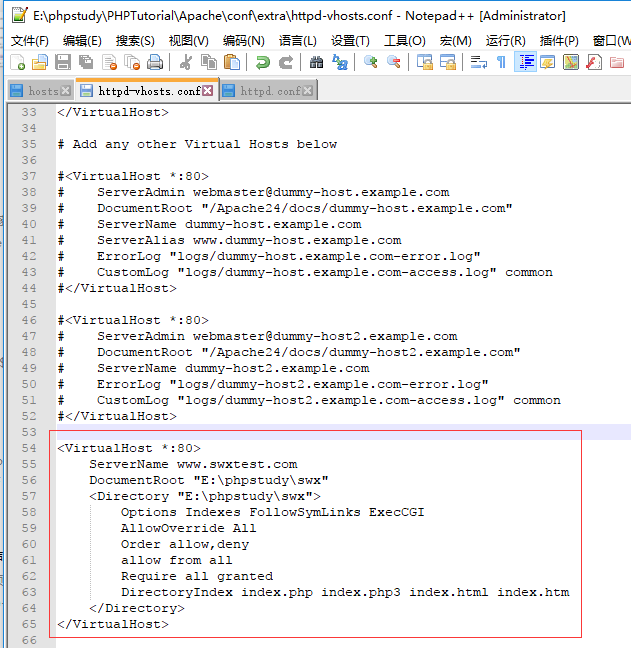
Task: Open the 视图(V) menu
Action: (x=189, y=41)
